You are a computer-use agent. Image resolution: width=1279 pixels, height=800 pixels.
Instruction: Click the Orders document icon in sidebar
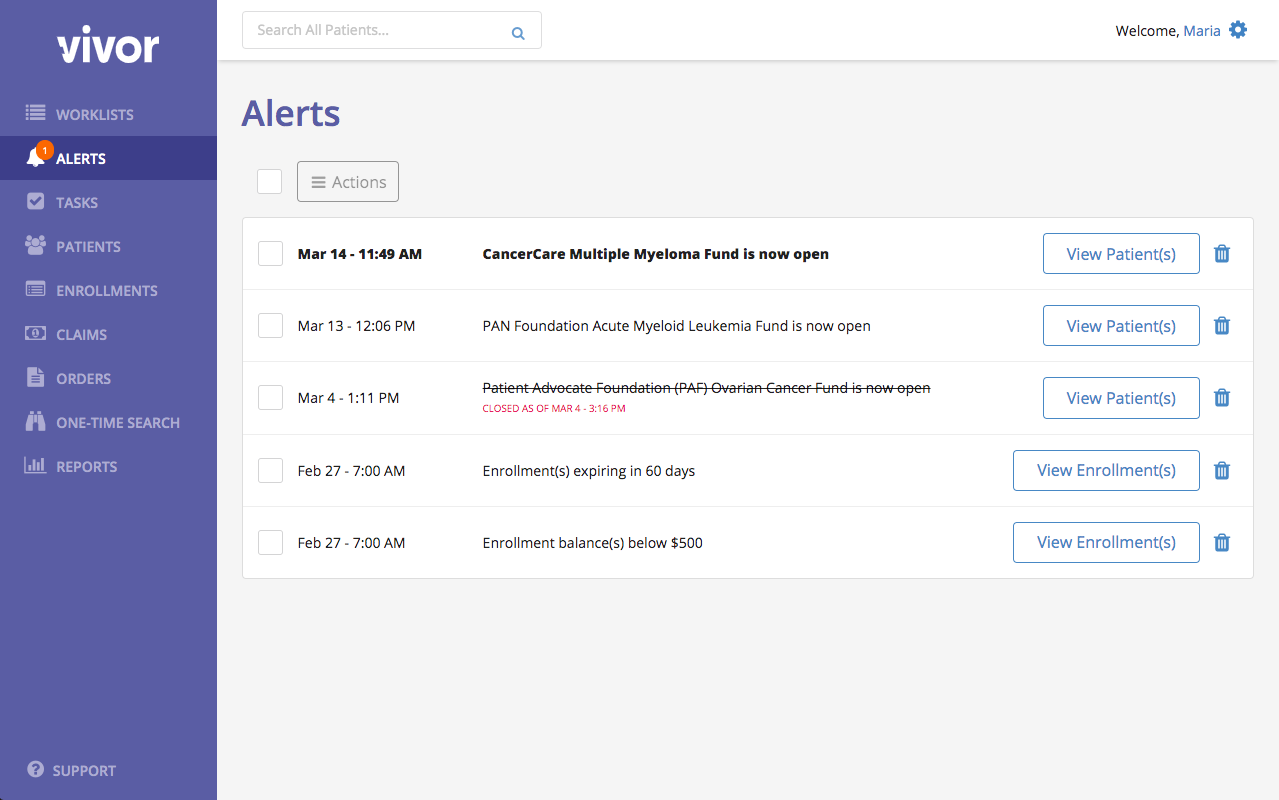pos(35,377)
